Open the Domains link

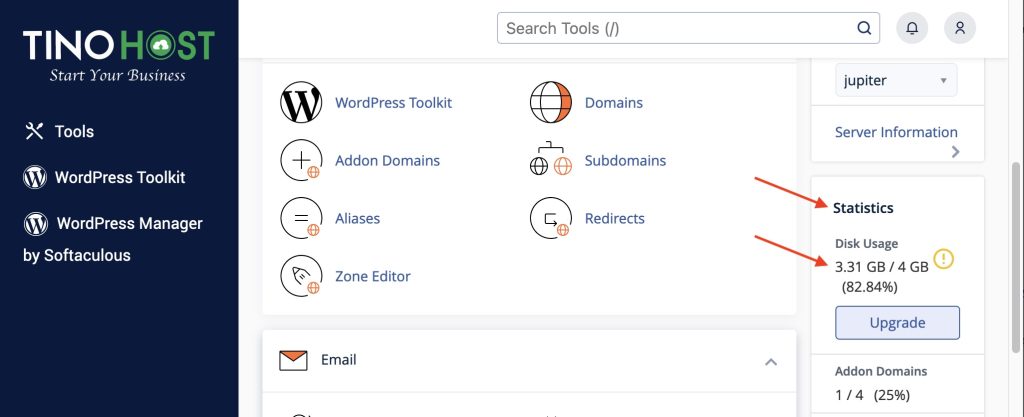coord(614,103)
